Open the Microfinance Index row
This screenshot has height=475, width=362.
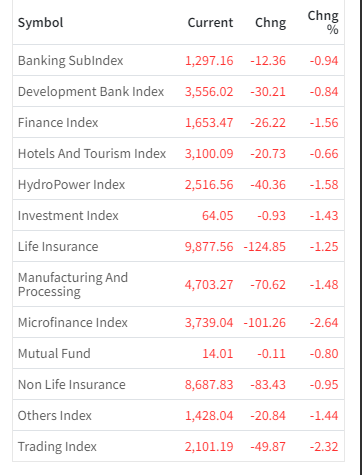point(178,322)
